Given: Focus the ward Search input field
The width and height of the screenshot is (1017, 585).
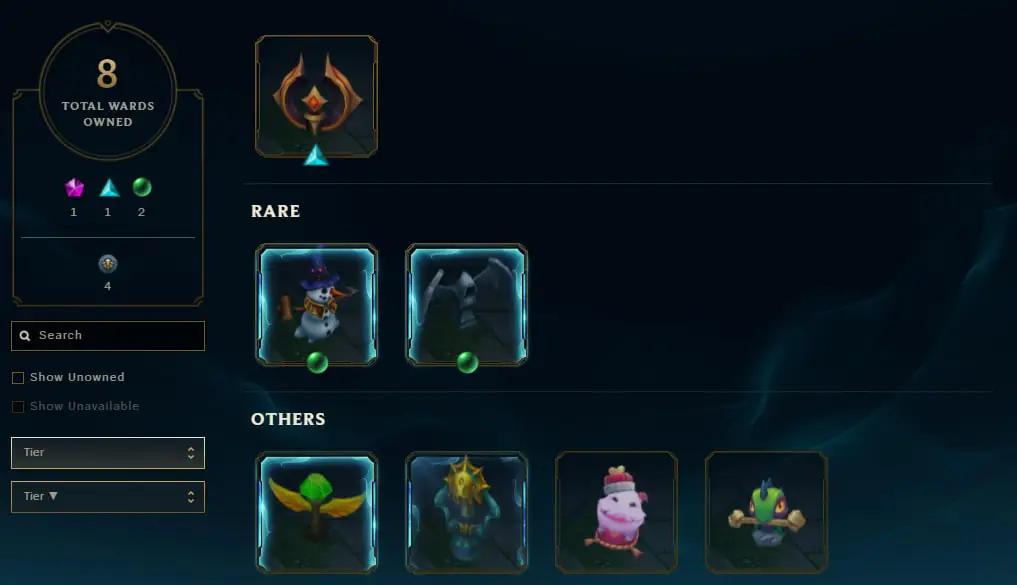Looking at the screenshot, I should 108,336.
